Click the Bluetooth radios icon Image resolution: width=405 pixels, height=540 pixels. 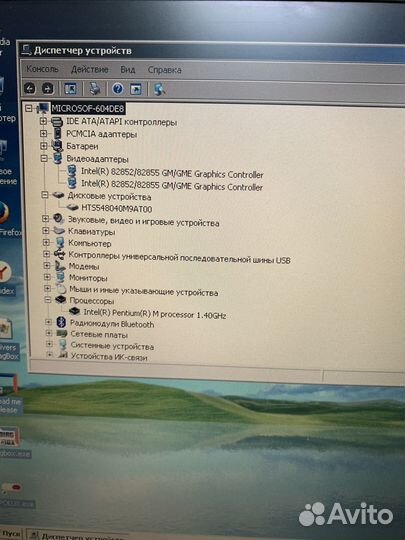click(x=61, y=322)
